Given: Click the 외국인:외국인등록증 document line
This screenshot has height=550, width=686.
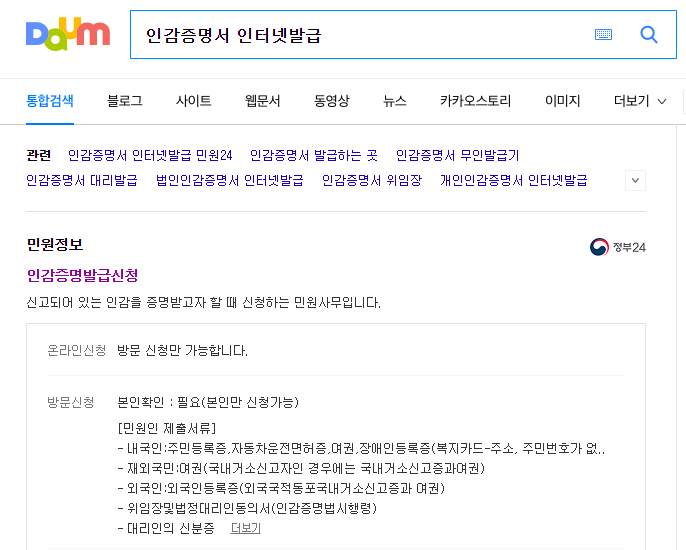Looking at the screenshot, I should (x=281, y=488).
